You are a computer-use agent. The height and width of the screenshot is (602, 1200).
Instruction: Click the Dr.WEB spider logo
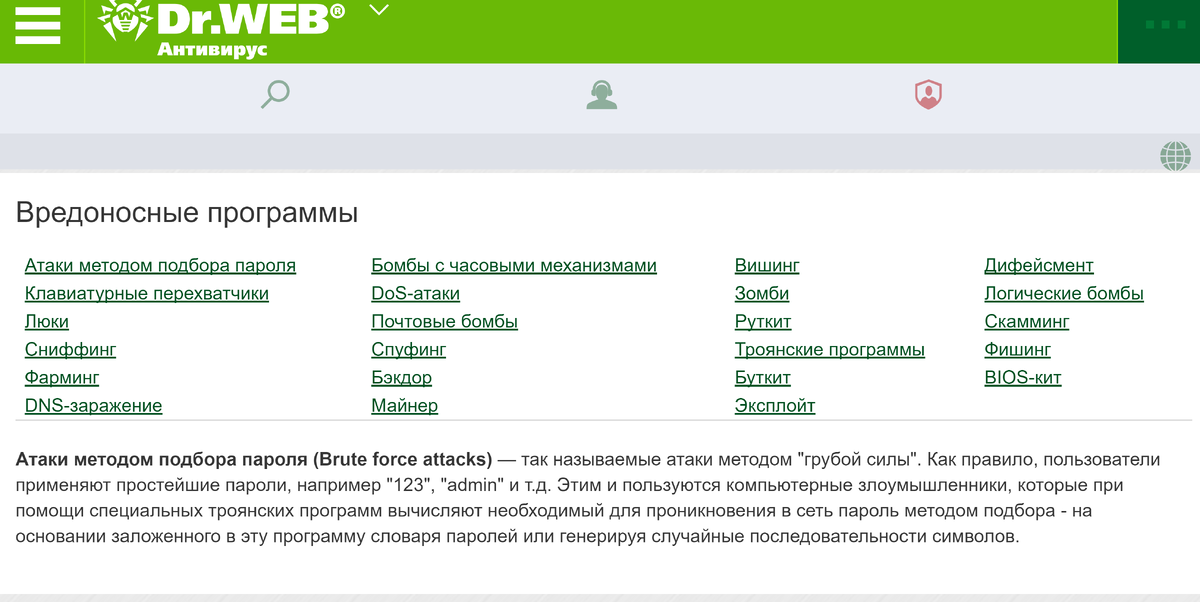[122, 24]
